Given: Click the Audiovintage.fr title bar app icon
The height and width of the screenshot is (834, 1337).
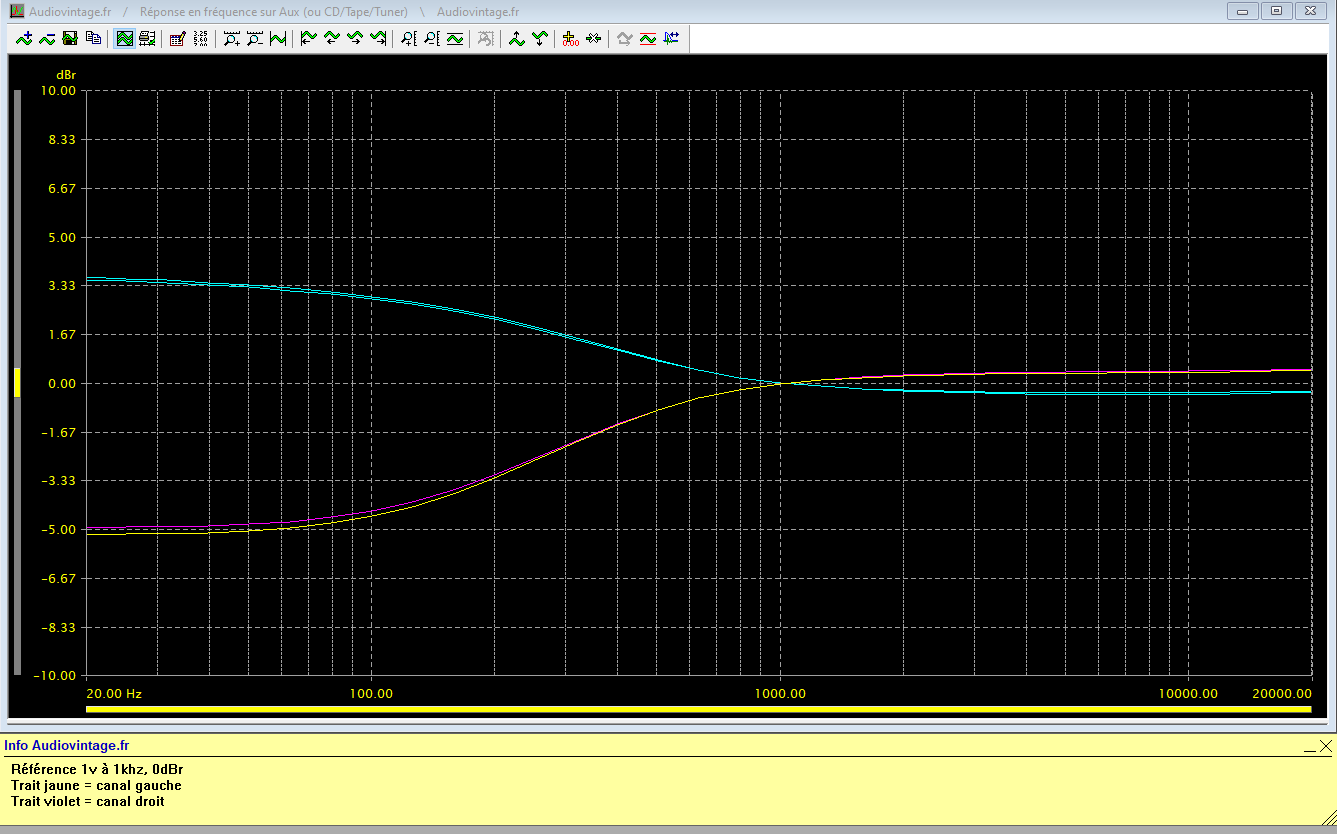Looking at the screenshot, I should (17, 11).
